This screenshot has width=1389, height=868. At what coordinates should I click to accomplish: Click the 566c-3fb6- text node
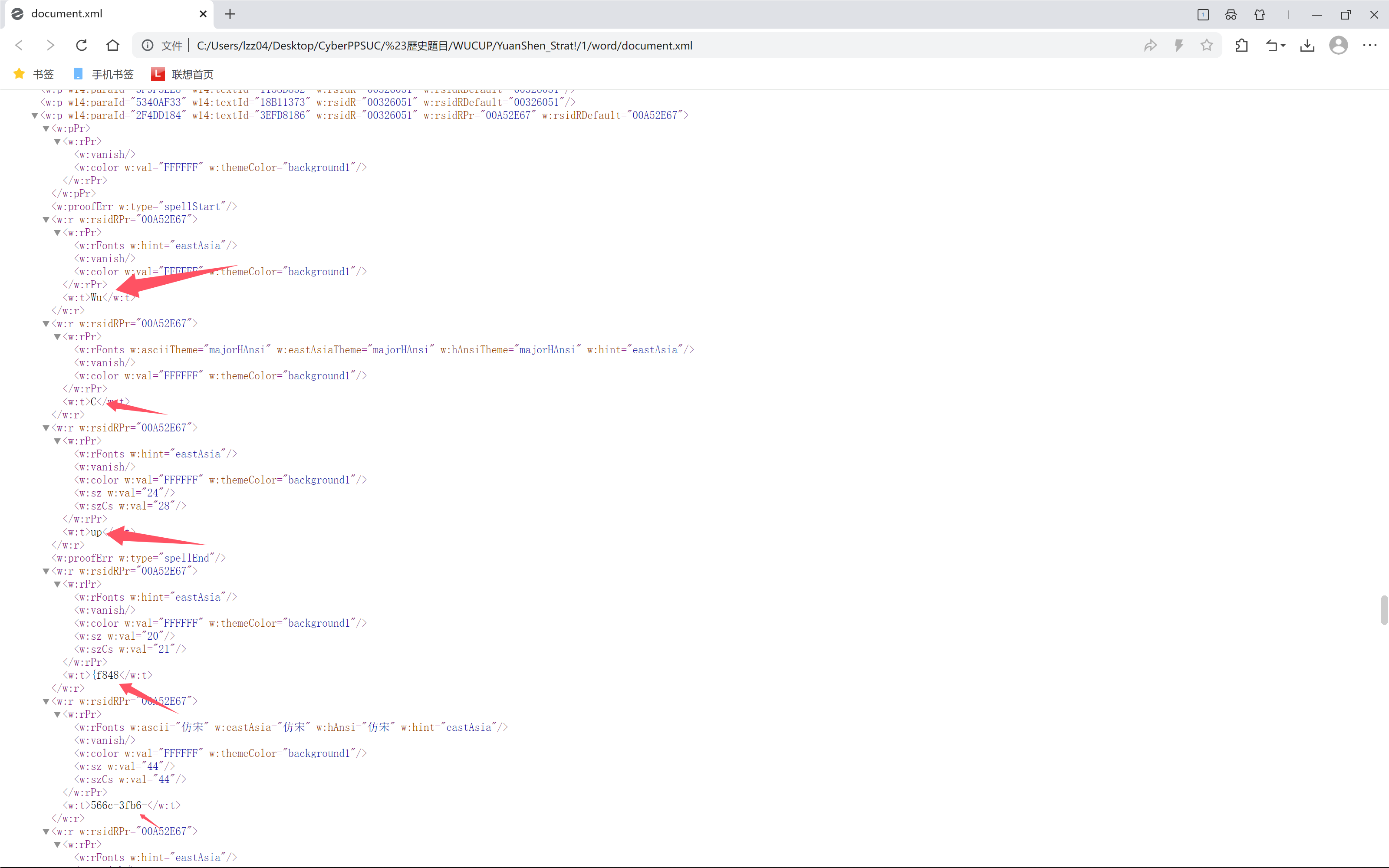pos(119,806)
